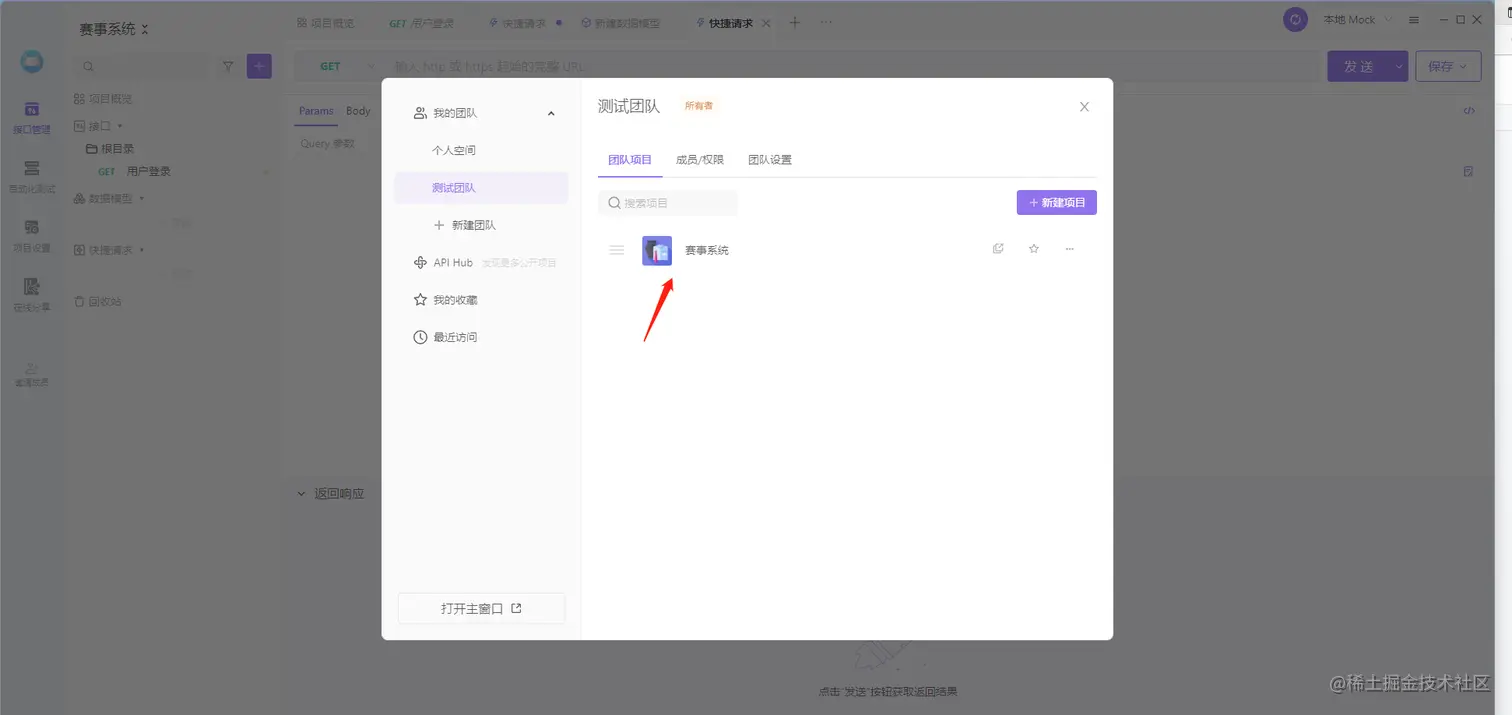Image resolution: width=1512 pixels, height=715 pixels.
Task: Click the 打开主窗口 button
Action: pyautogui.click(x=481, y=608)
